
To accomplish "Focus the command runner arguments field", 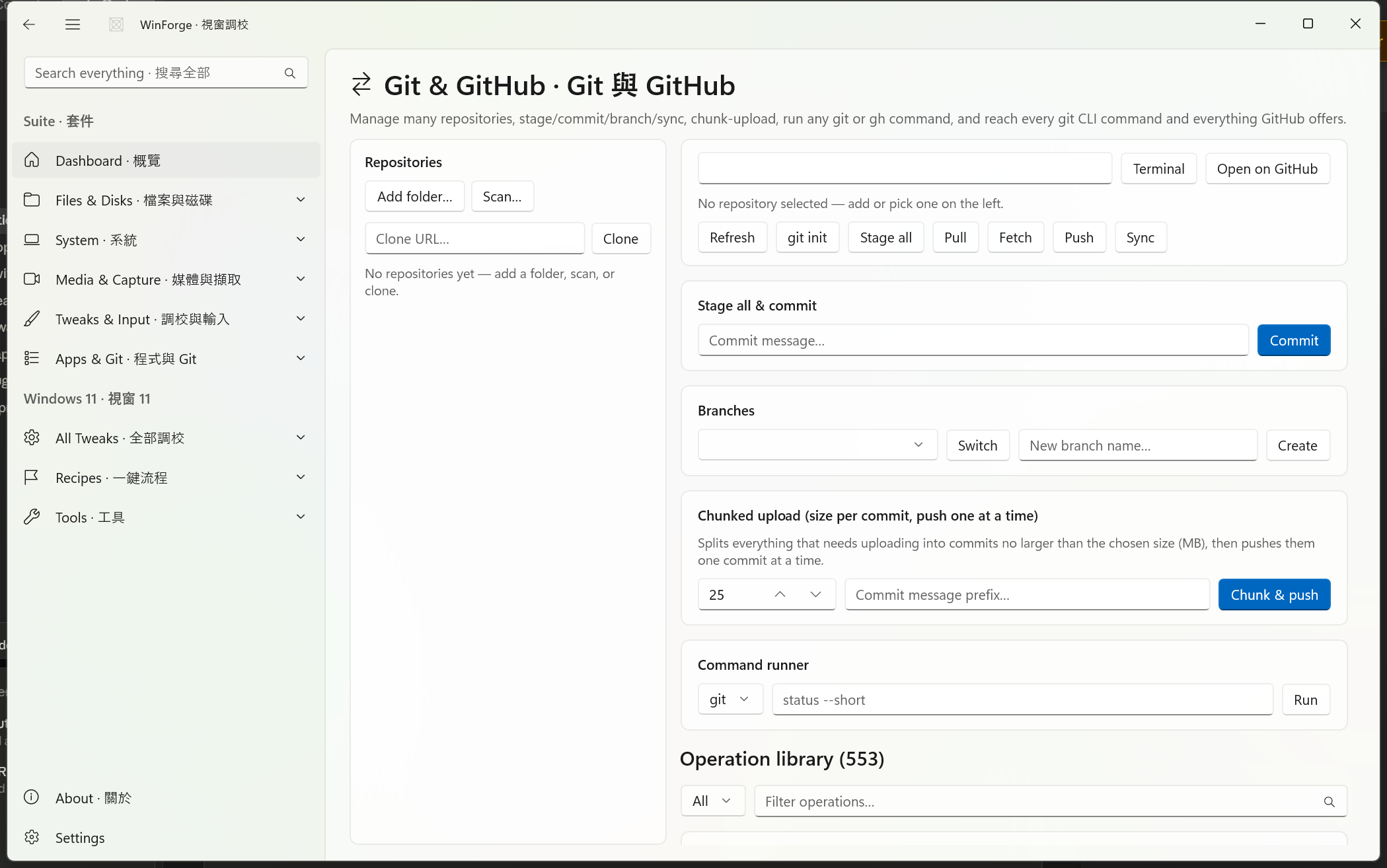I will pyautogui.click(x=1022, y=700).
